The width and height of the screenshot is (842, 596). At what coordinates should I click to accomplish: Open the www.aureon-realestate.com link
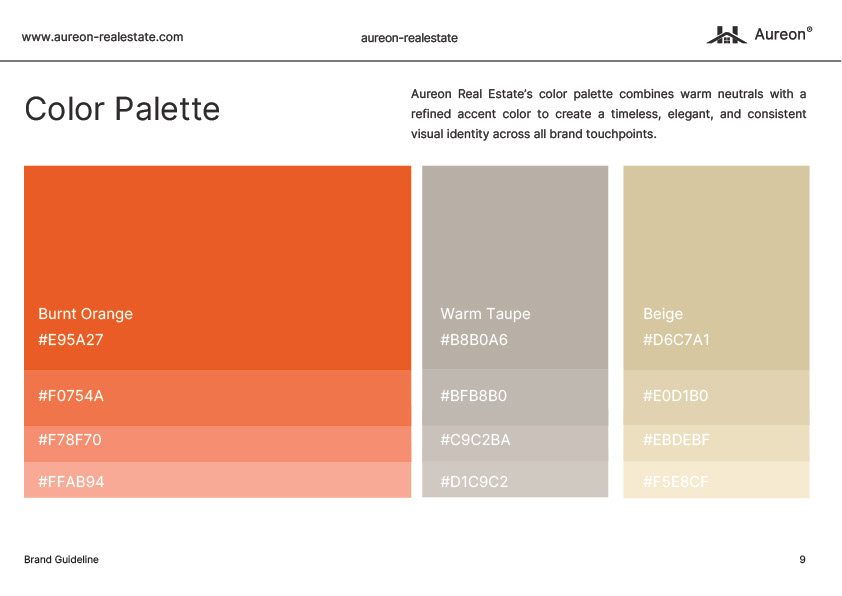point(102,37)
